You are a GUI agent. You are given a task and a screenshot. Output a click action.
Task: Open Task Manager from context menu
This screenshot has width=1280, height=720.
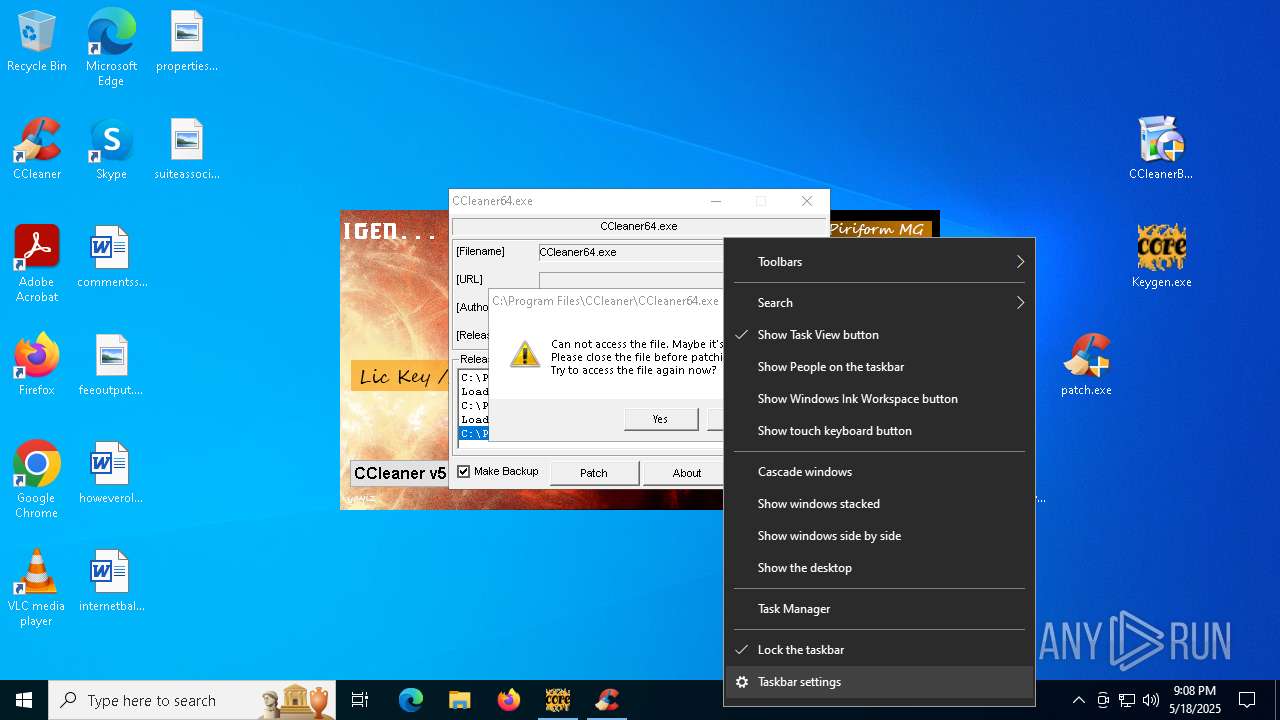[880, 609]
